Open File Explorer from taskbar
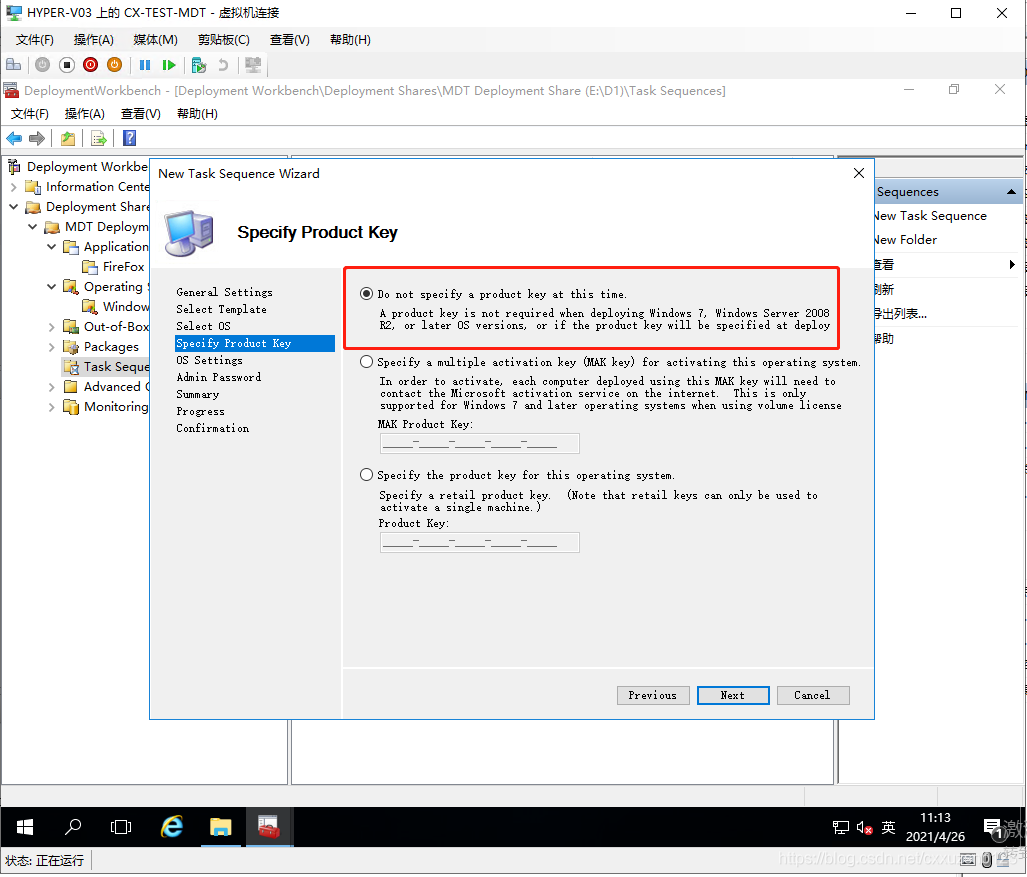The height and width of the screenshot is (877, 1027). click(x=221, y=827)
